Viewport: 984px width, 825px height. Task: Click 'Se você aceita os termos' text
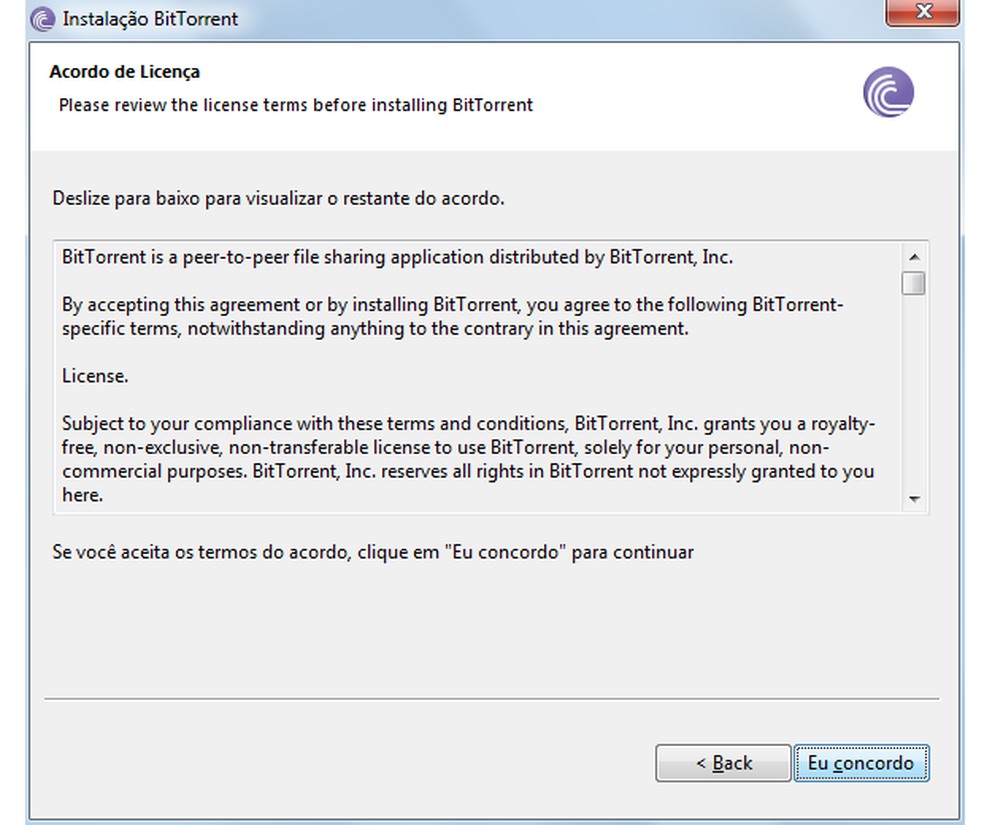click(373, 552)
